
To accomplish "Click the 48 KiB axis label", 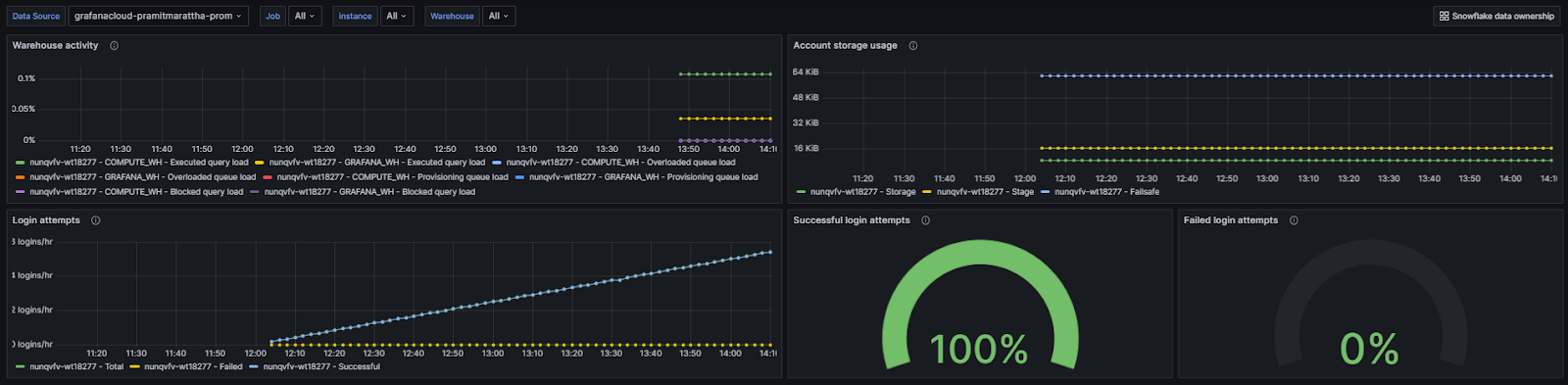I will [806, 98].
